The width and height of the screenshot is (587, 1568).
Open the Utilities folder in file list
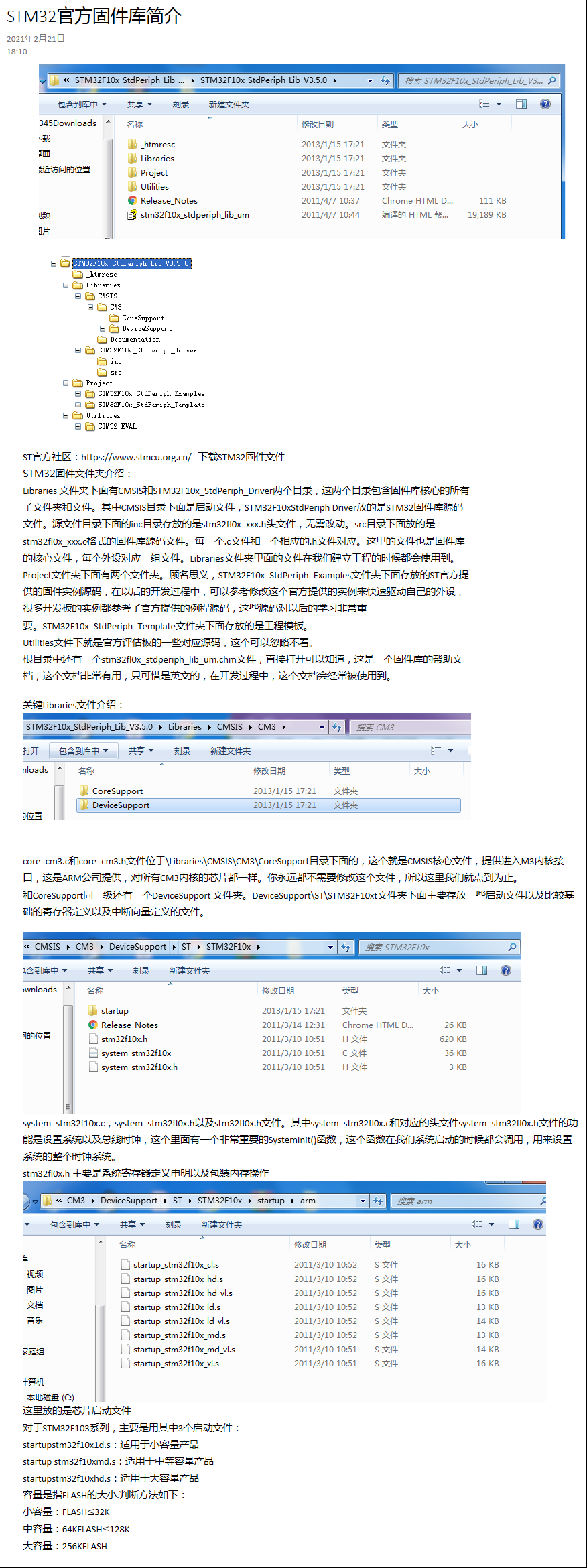click(155, 187)
